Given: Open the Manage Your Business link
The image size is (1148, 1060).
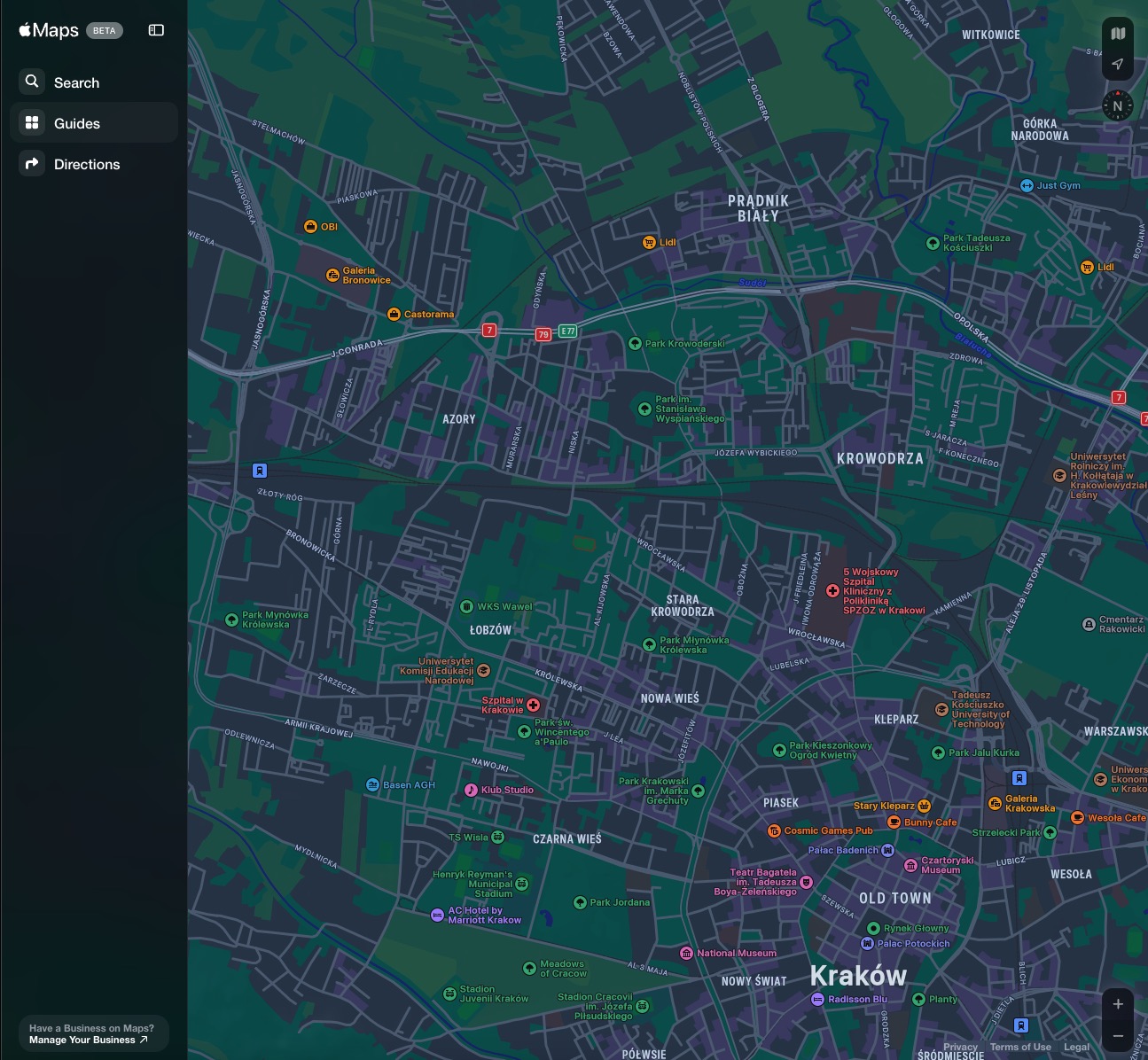Looking at the screenshot, I should pos(88,1040).
